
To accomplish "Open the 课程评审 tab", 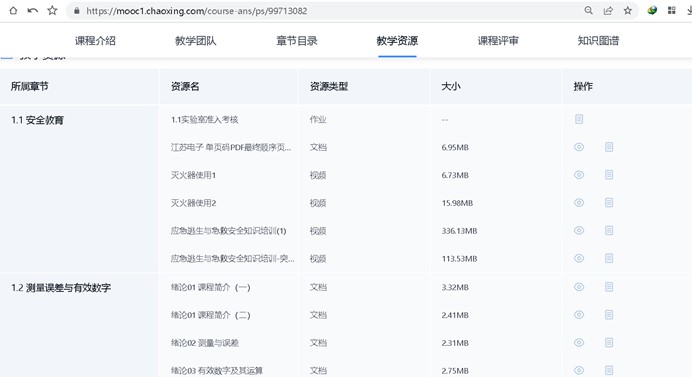I will (x=498, y=41).
